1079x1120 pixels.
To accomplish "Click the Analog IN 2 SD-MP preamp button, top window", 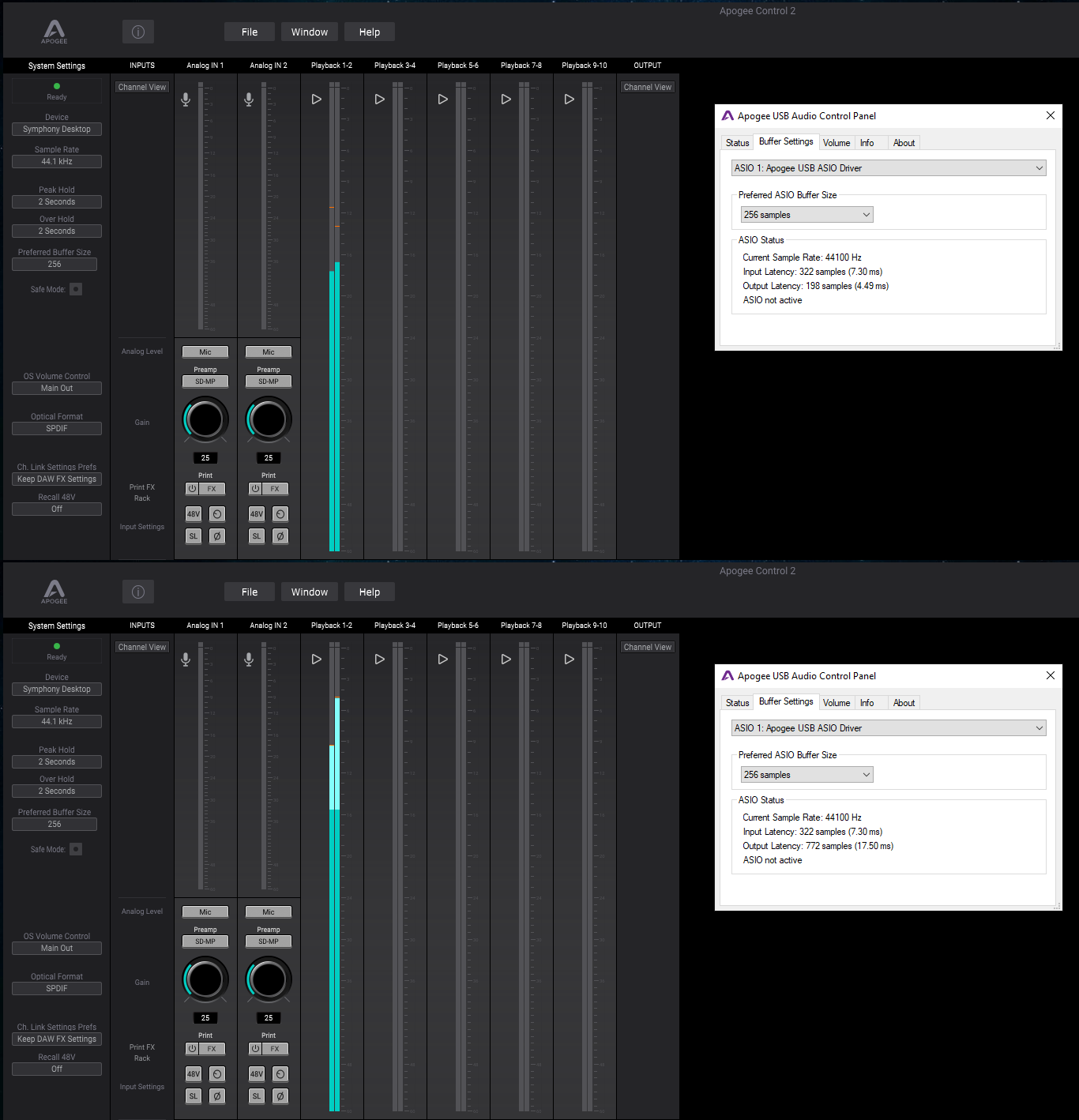I will [x=269, y=381].
